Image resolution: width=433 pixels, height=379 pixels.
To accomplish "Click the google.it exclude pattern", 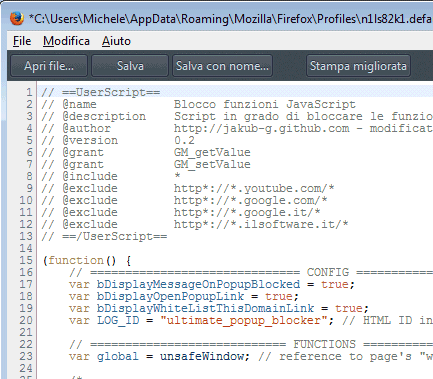I will [x=247, y=212].
